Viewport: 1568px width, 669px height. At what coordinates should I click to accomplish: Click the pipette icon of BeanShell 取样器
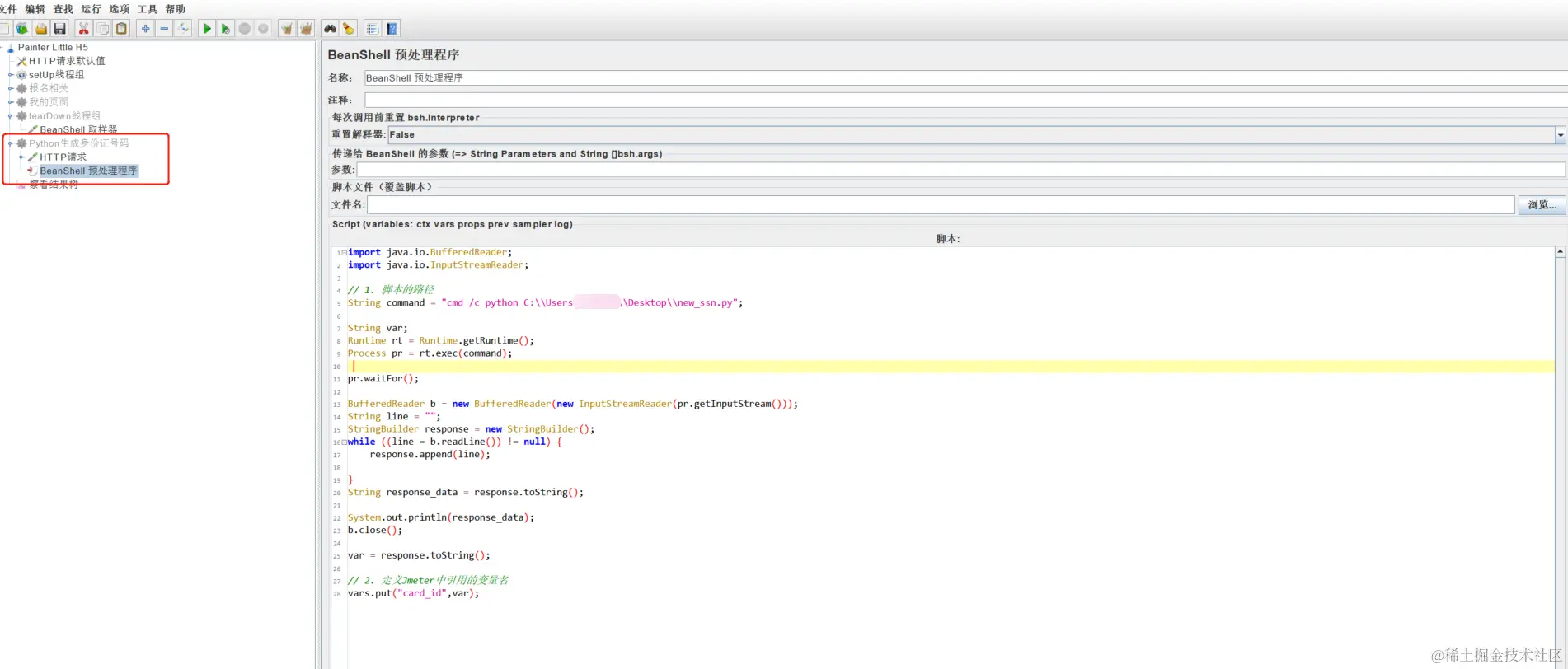[33, 129]
